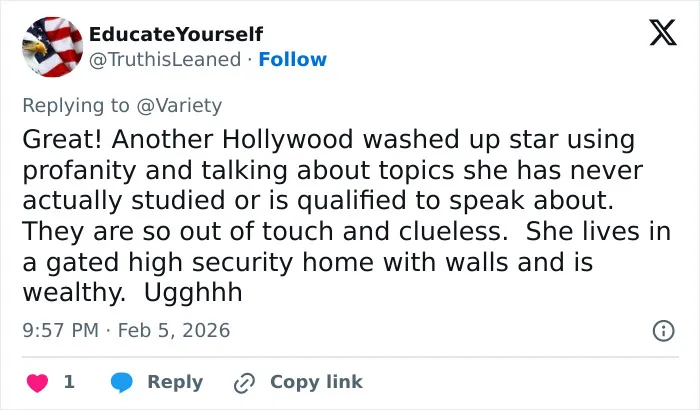Viewport: 700px width, 410px height.
Task: Open the X logo link
Action: 663,33
